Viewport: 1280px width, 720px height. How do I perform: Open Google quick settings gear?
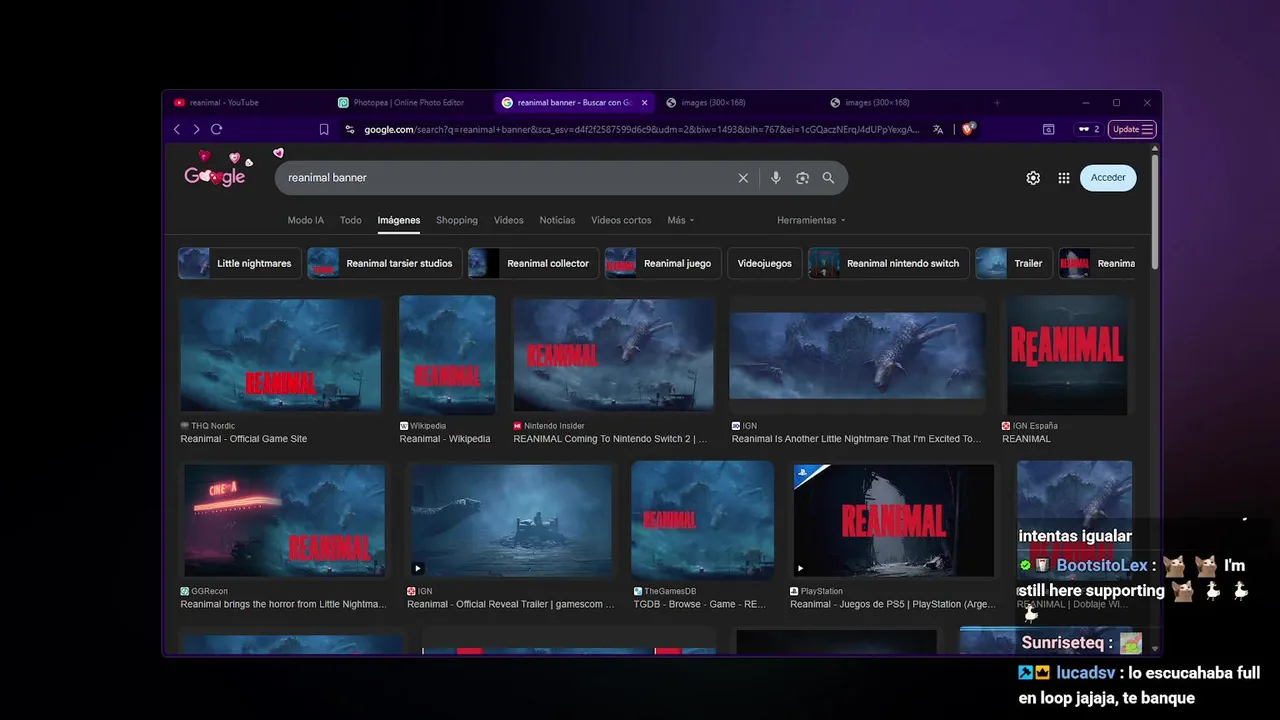[x=1033, y=178]
